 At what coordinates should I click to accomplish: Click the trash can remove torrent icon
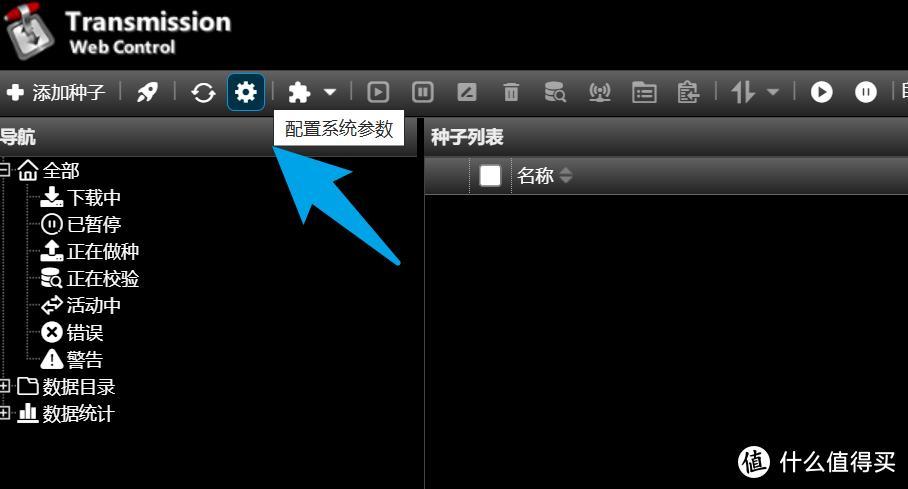coord(511,92)
